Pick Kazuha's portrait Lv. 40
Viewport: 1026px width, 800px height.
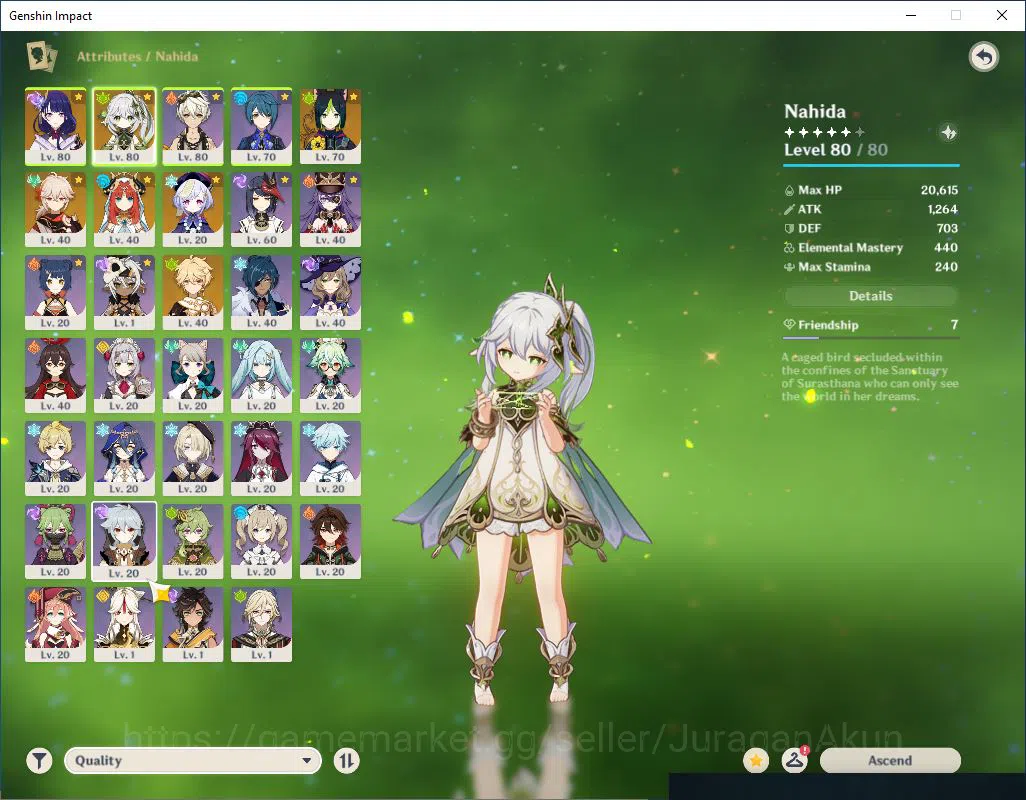56,209
